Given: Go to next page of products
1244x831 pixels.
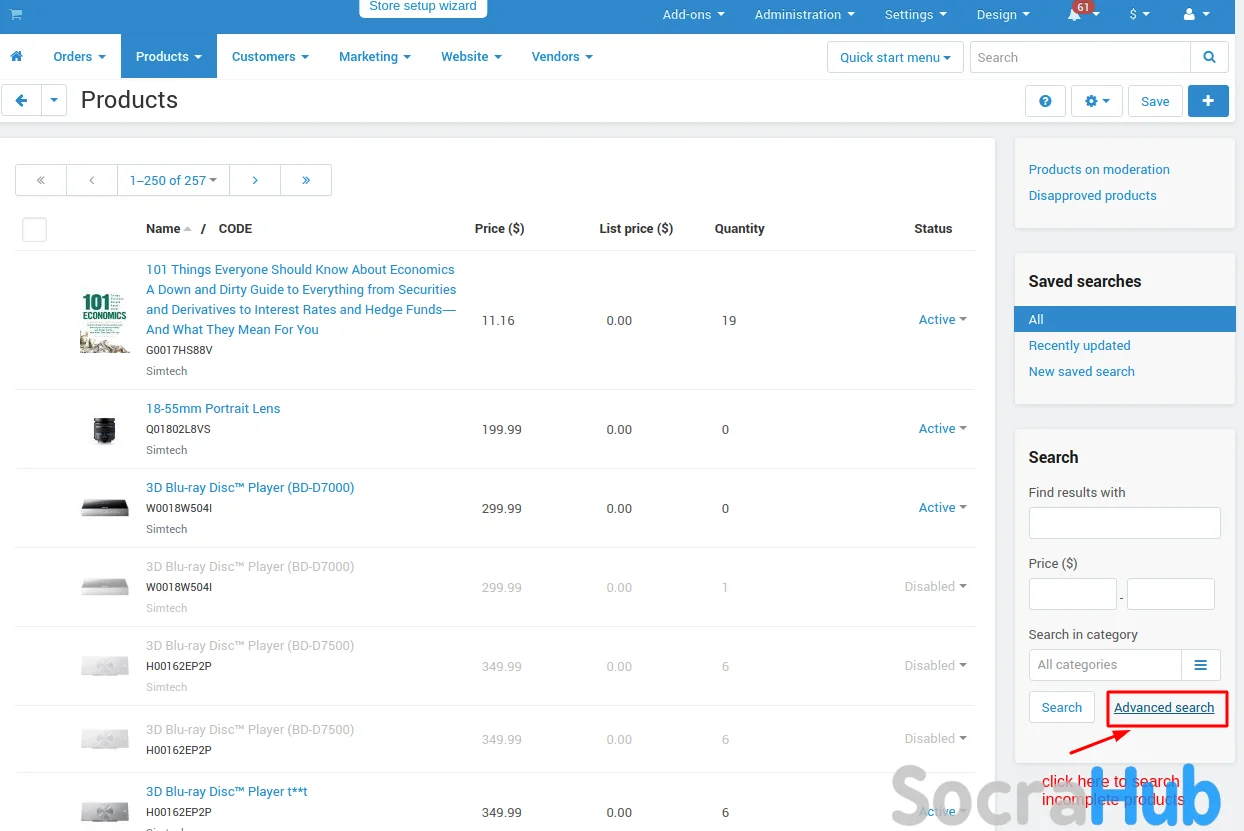Looking at the screenshot, I should 255,180.
